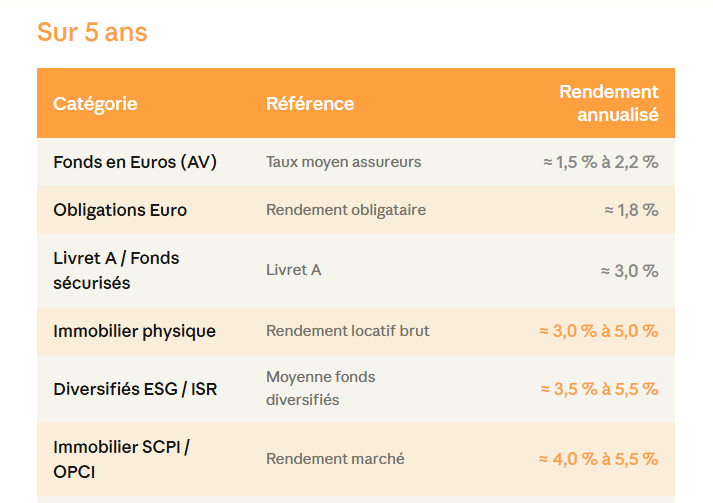Click the ≈ 3,0 % à 5,0 % value

click(599, 331)
